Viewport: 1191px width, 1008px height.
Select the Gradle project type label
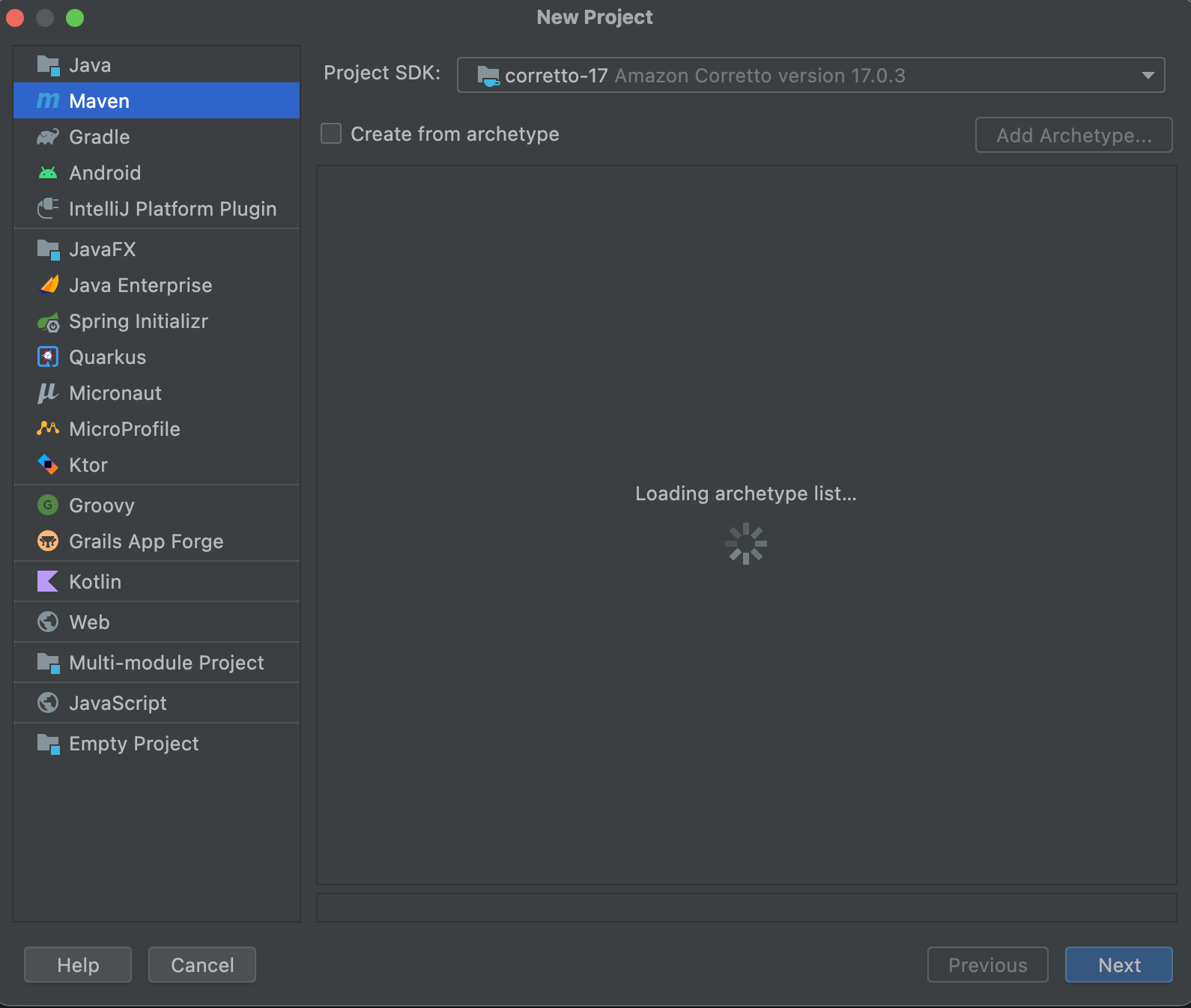[100, 137]
